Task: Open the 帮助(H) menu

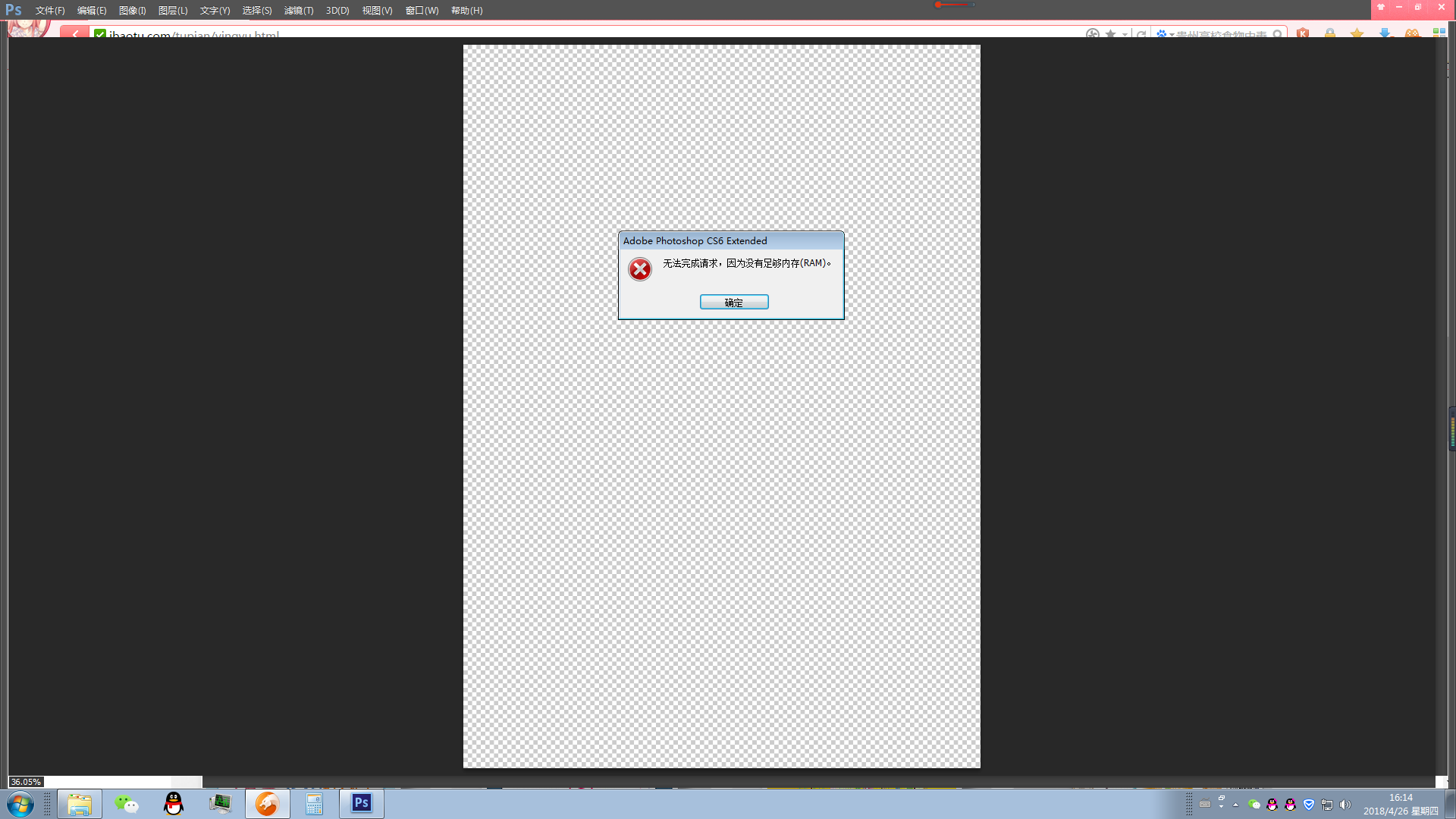Action: pyautogui.click(x=466, y=11)
